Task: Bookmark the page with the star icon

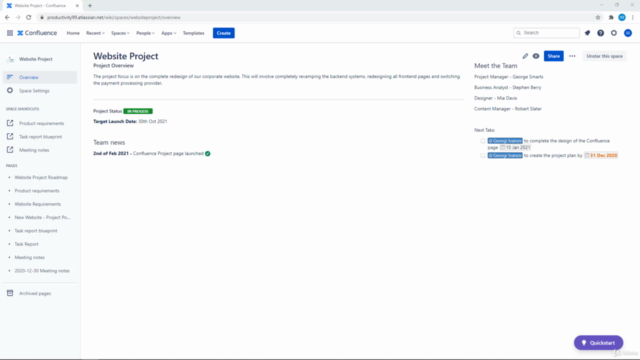Action: (598, 18)
